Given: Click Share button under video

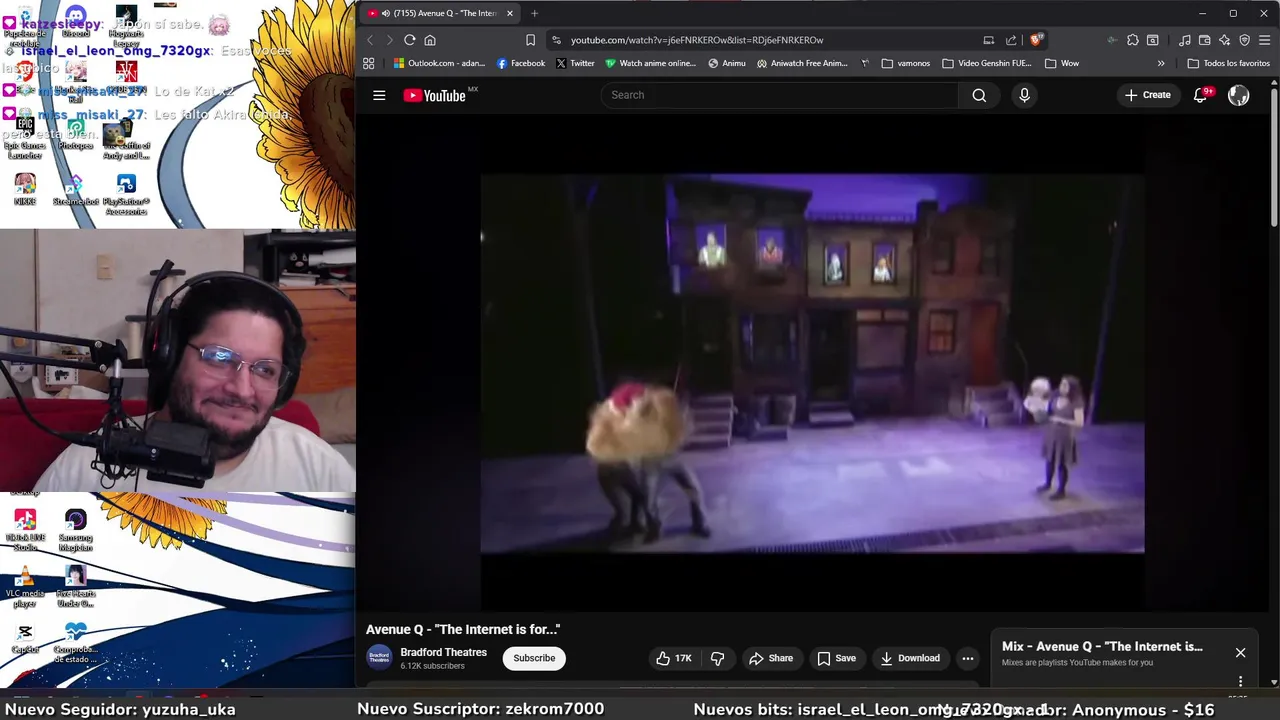Looking at the screenshot, I should click(x=771, y=658).
